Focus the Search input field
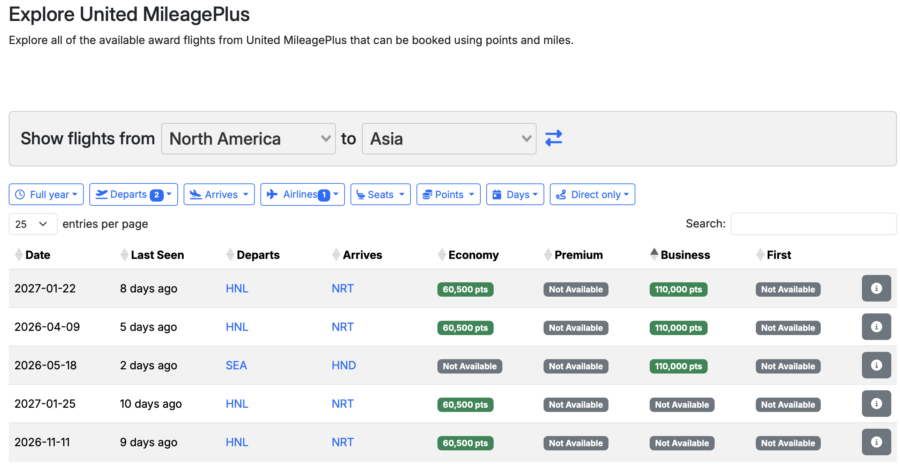This screenshot has width=900, height=464. tap(813, 224)
